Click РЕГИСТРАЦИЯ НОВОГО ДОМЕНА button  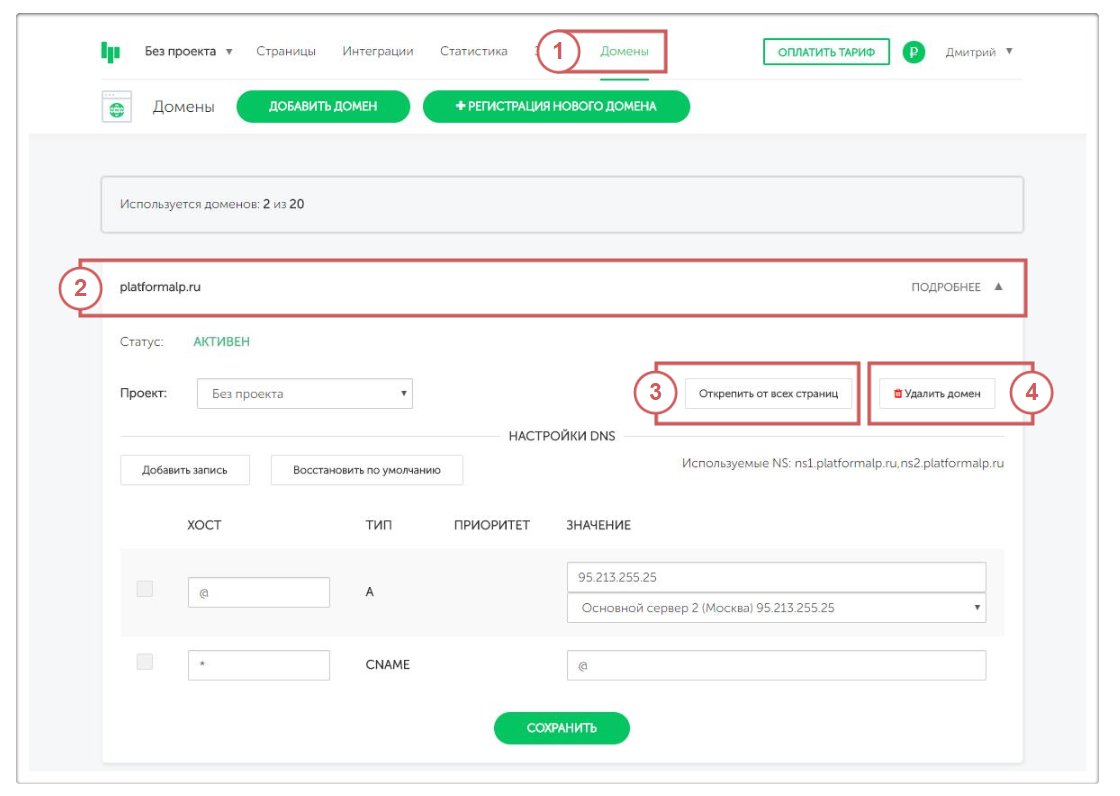click(x=556, y=107)
